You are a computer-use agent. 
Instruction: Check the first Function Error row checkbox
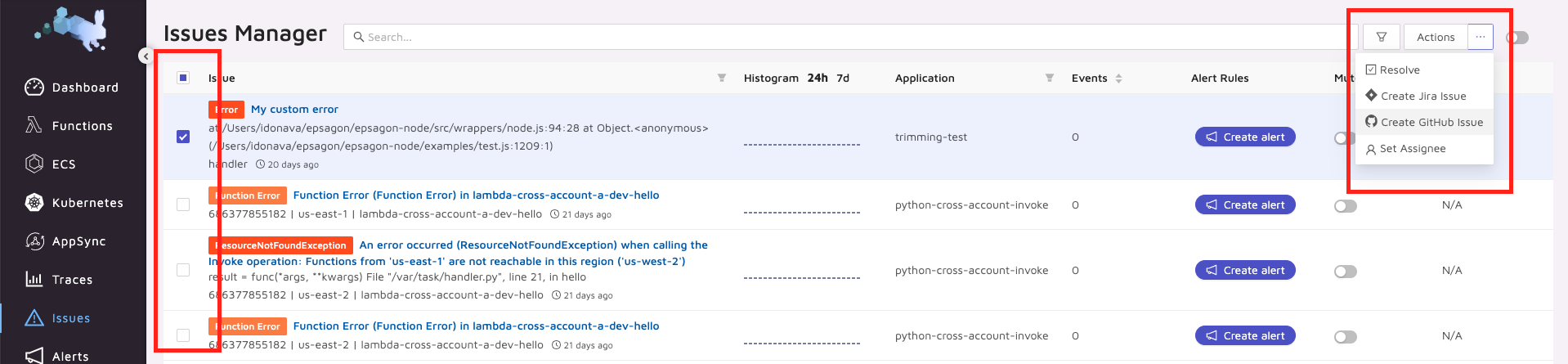click(x=183, y=204)
